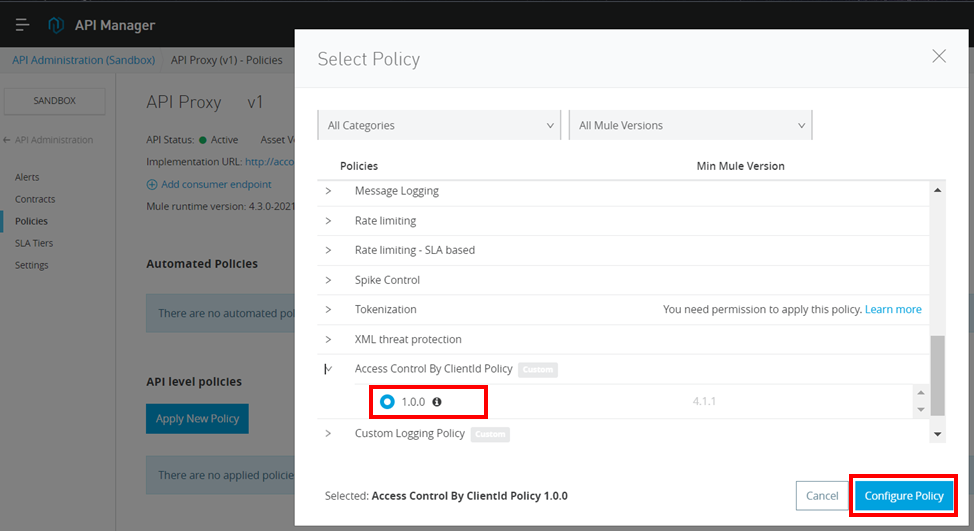The width and height of the screenshot is (974, 531).
Task: Open Alerts in the sidebar
Action: click(x=27, y=177)
